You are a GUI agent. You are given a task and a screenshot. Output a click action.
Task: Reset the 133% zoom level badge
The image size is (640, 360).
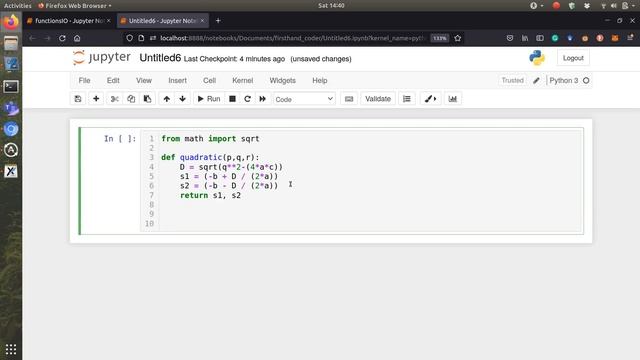440,38
